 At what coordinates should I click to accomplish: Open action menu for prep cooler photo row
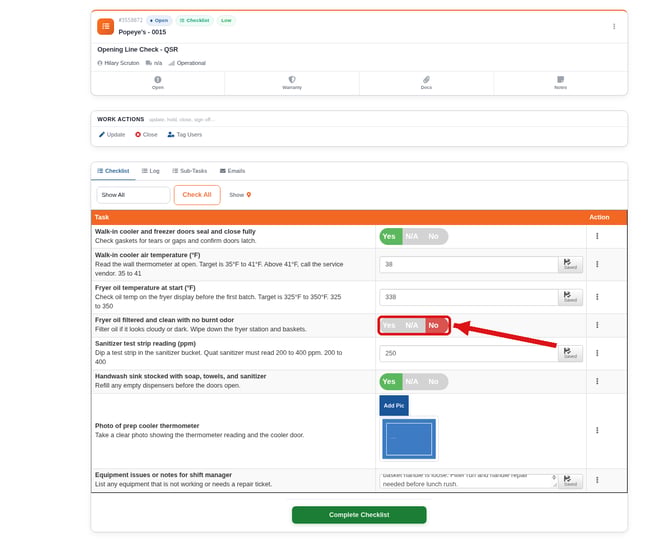[597, 431]
